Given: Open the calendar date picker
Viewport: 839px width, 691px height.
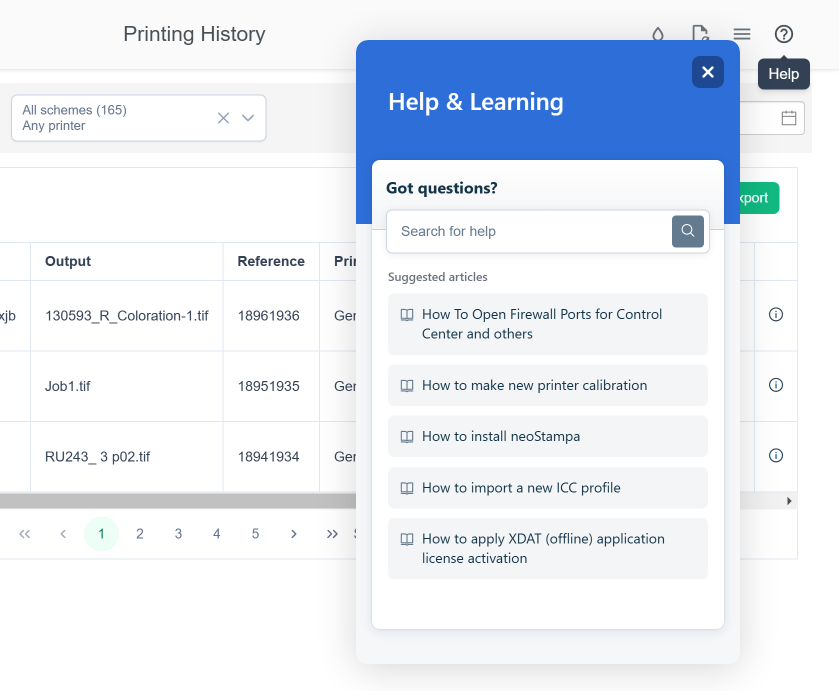Looking at the screenshot, I should coord(788,118).
